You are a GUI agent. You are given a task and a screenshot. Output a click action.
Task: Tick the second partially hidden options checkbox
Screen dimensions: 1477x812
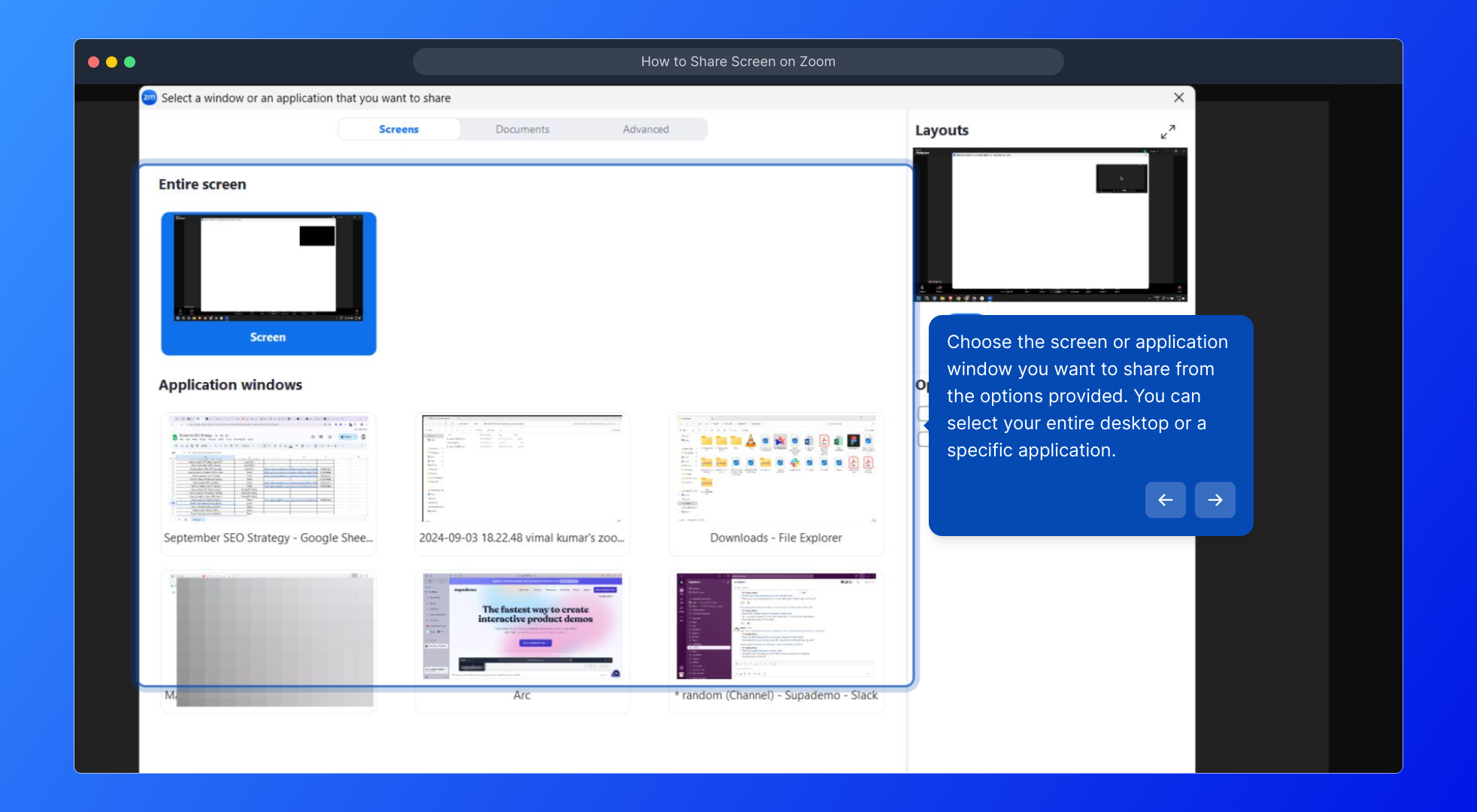click(923, 439)
